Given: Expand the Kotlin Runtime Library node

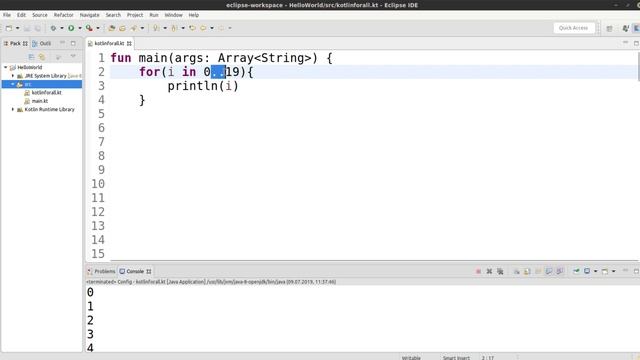Looking at the screenshot, I should click(13, 109).
